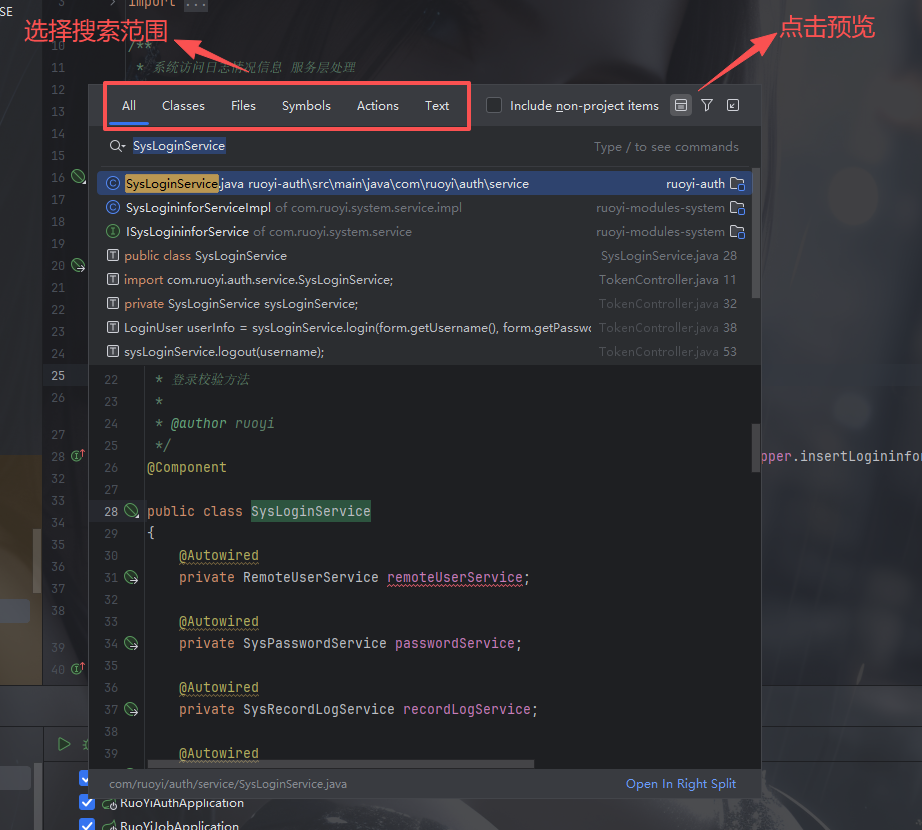The height and width of the screenshot is (830, 922).
Task: Switch to the Text search tab
Action: (437, 106)
